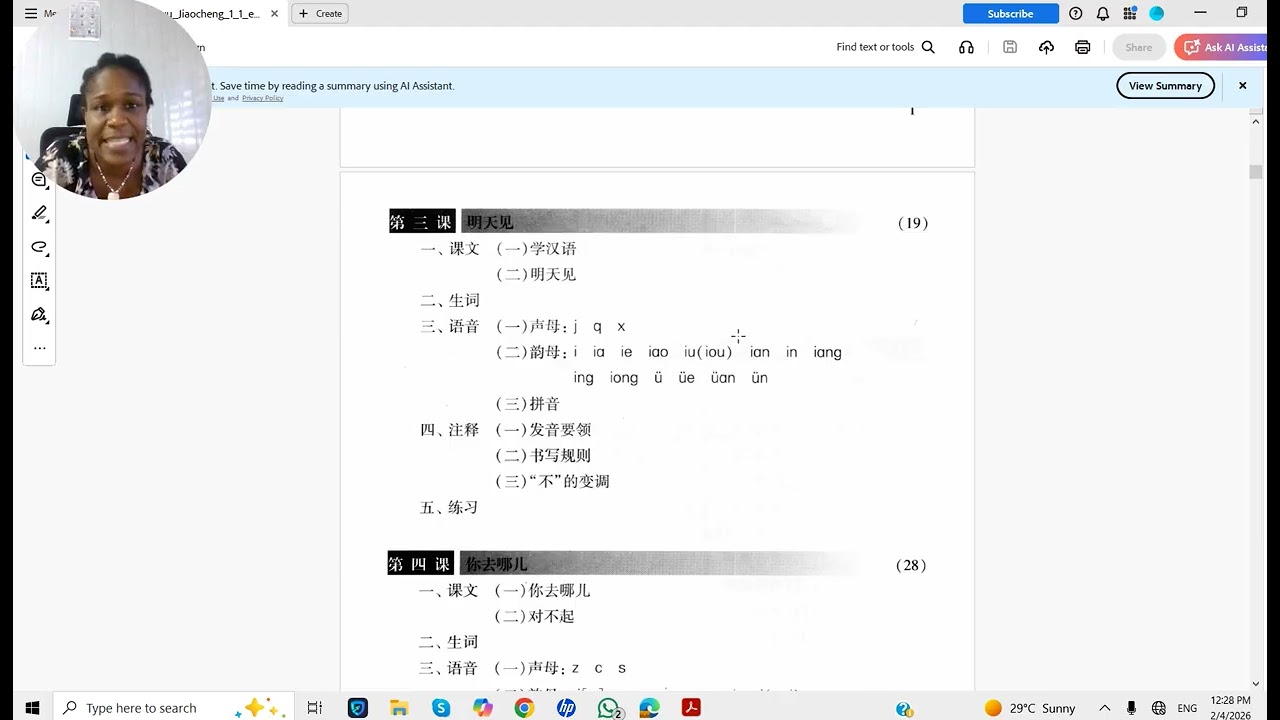Show hidden system tray icons
The image size is (1280, 720).
coord(1105,708)
